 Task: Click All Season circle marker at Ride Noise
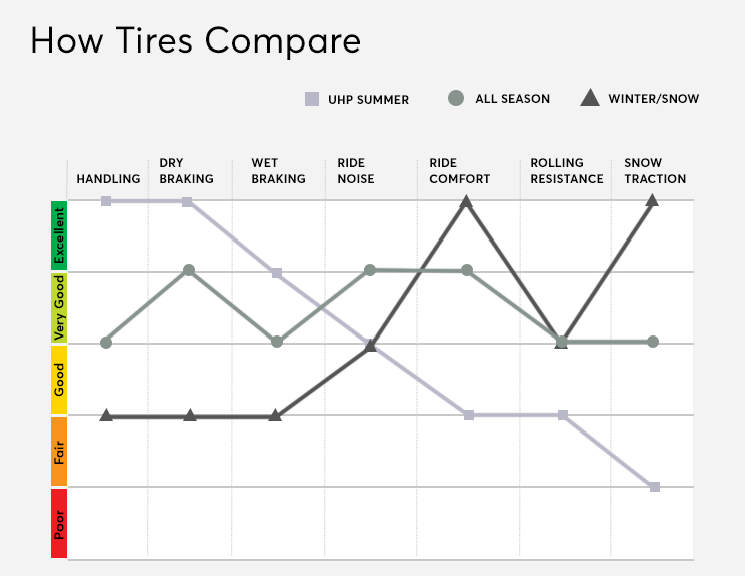coord(370,270)
